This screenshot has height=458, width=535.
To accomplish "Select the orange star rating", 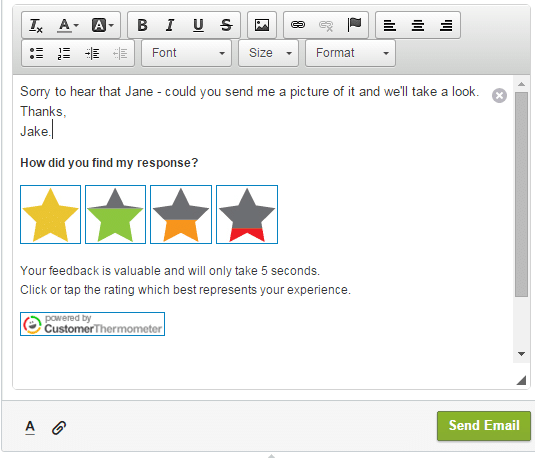I will click(x=181, y=215).
